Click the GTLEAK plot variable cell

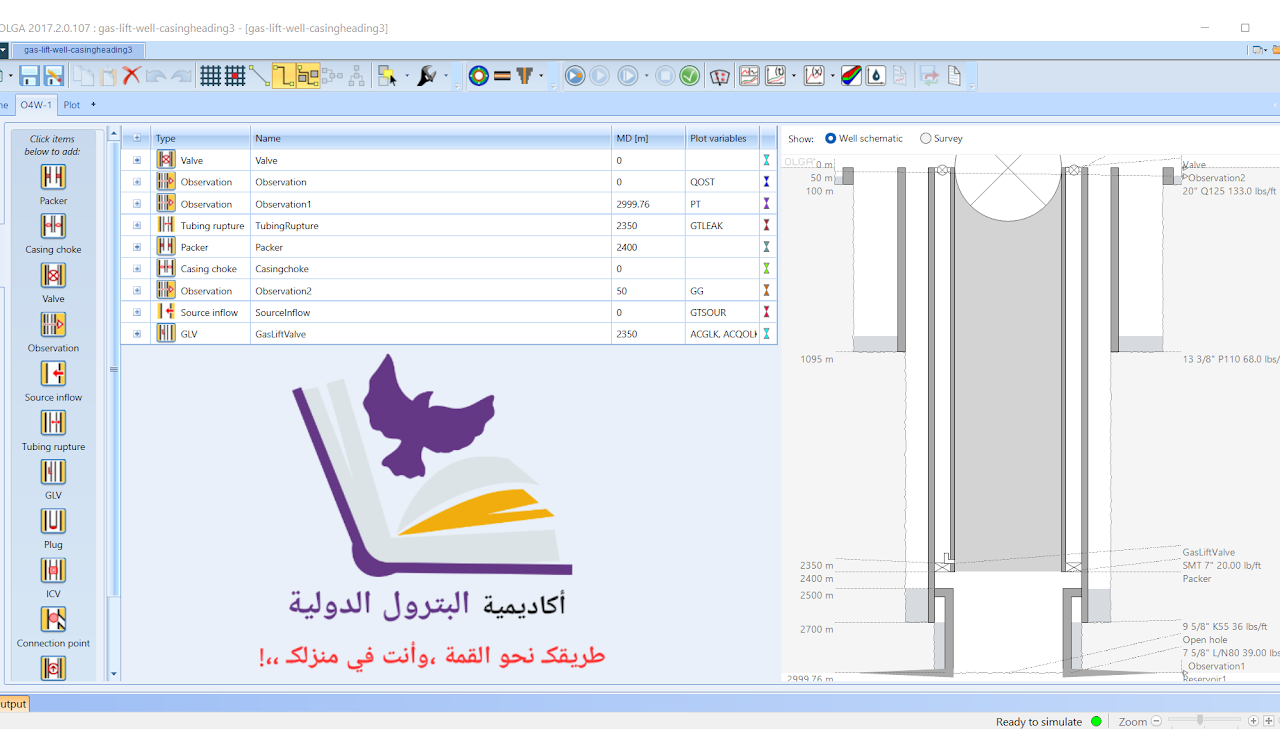coord(722,226)
